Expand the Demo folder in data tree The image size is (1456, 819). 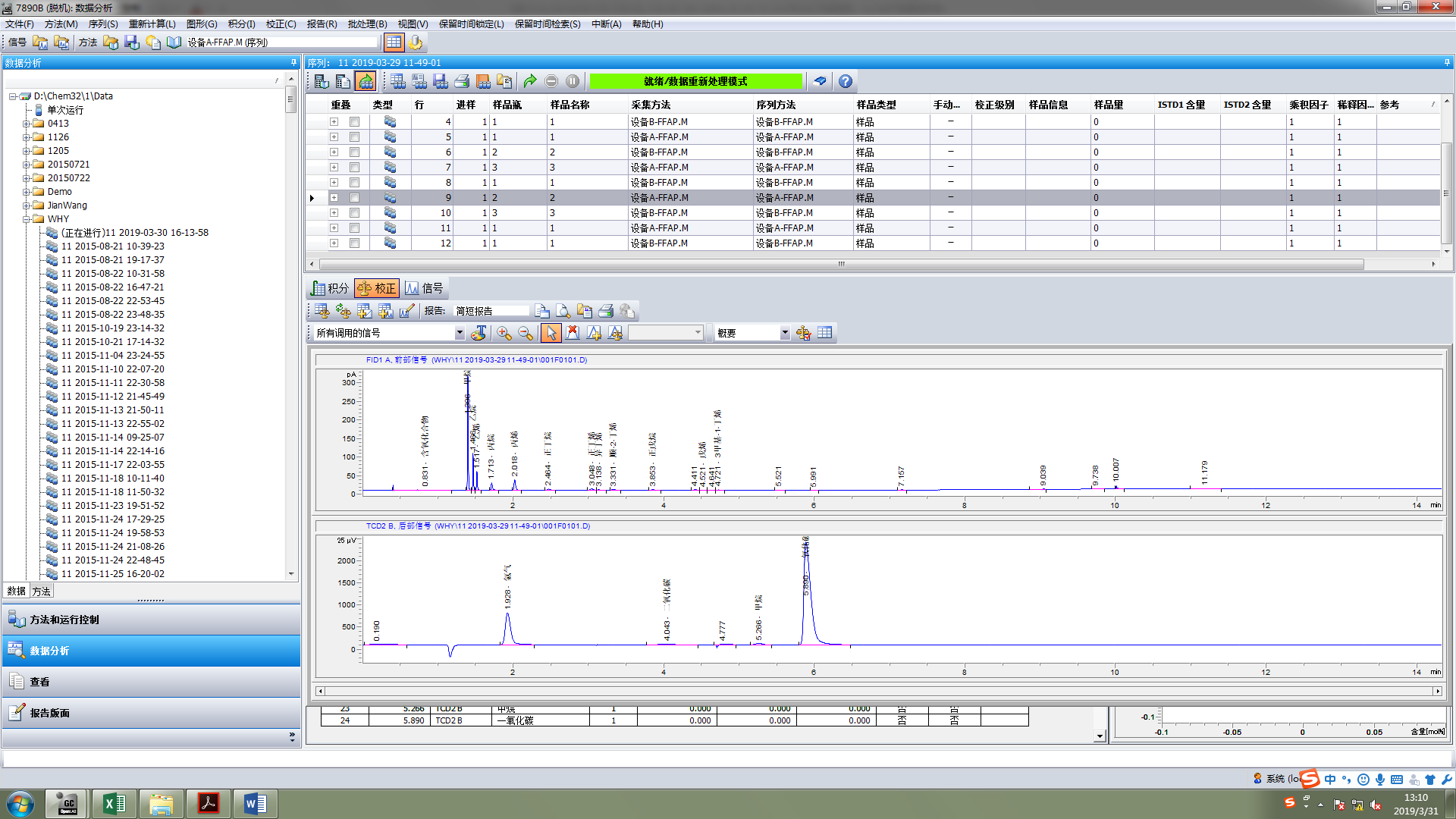click(27, 192)
